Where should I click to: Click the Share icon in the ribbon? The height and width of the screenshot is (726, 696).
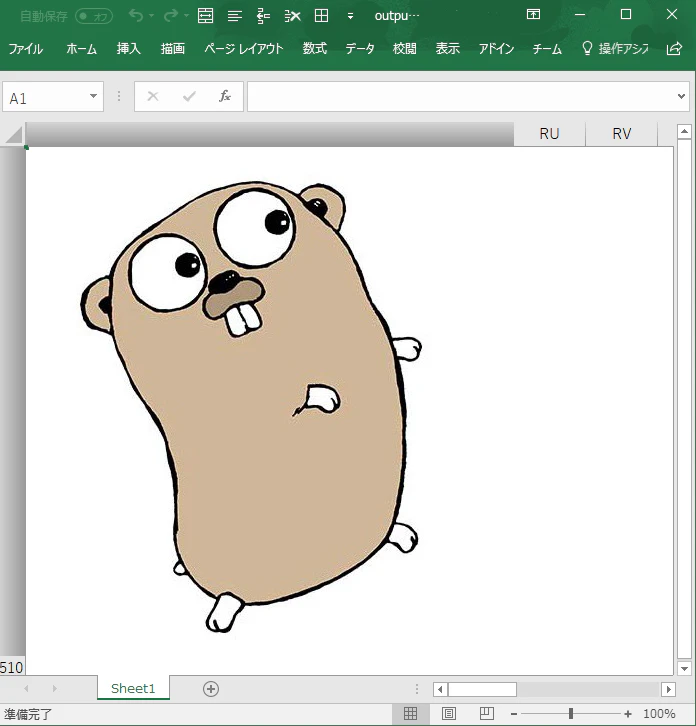pos(674,48)
